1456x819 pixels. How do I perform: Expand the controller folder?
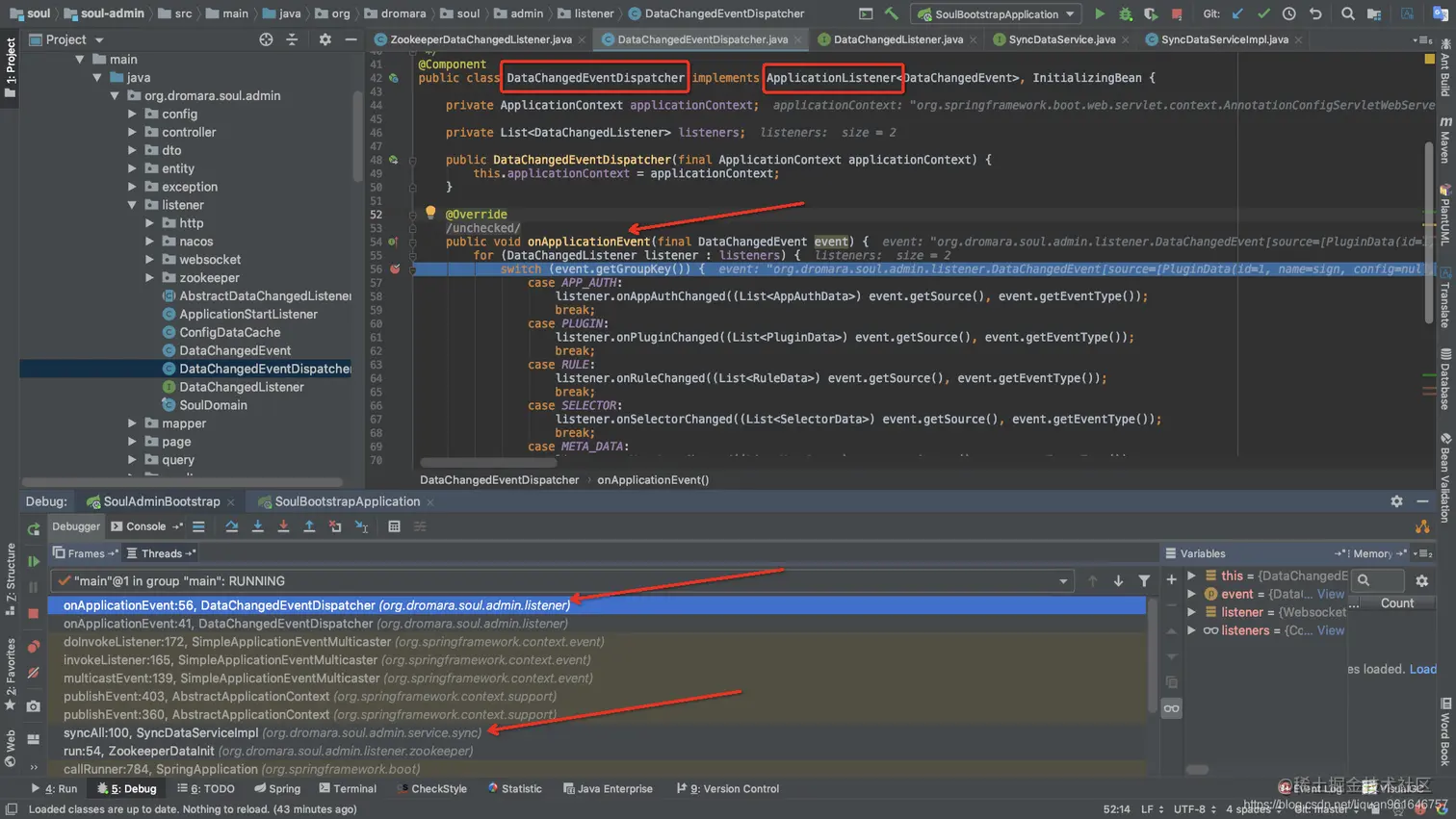click(132, 132)
